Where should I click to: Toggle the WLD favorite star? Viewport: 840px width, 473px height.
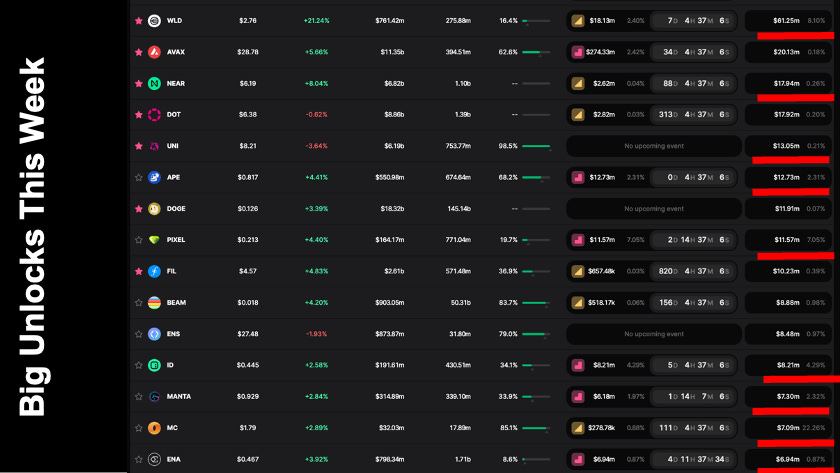pos(139,21)
